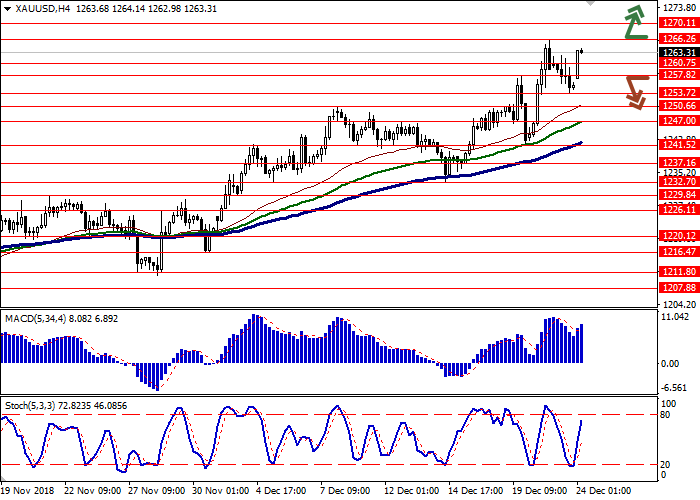Viewport: 700px width, 500px height.
Task: Select the 1250.66 price level label
Action: click(x=677, y=105)
